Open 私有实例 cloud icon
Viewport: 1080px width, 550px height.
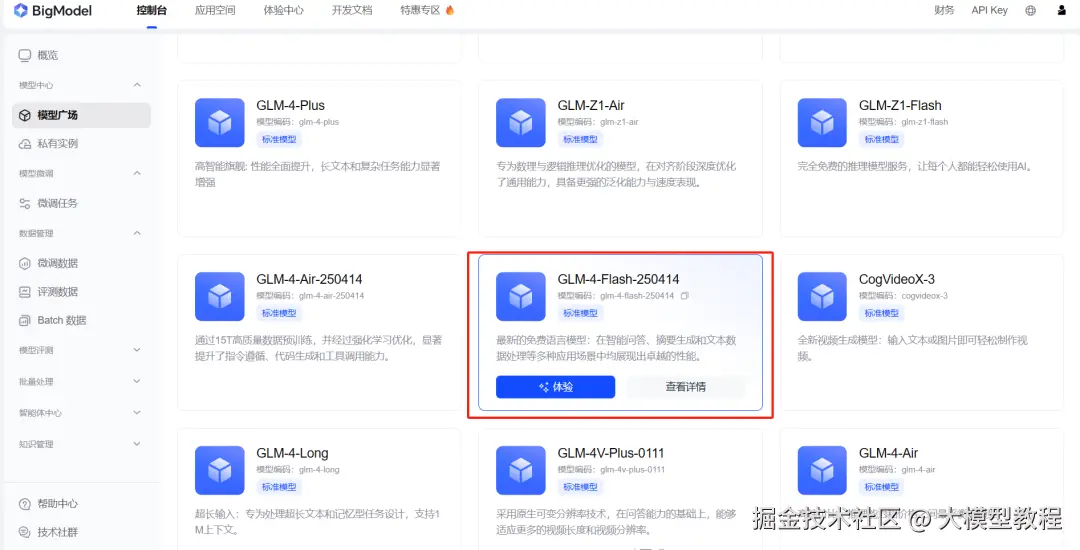(x=25, y=144)
